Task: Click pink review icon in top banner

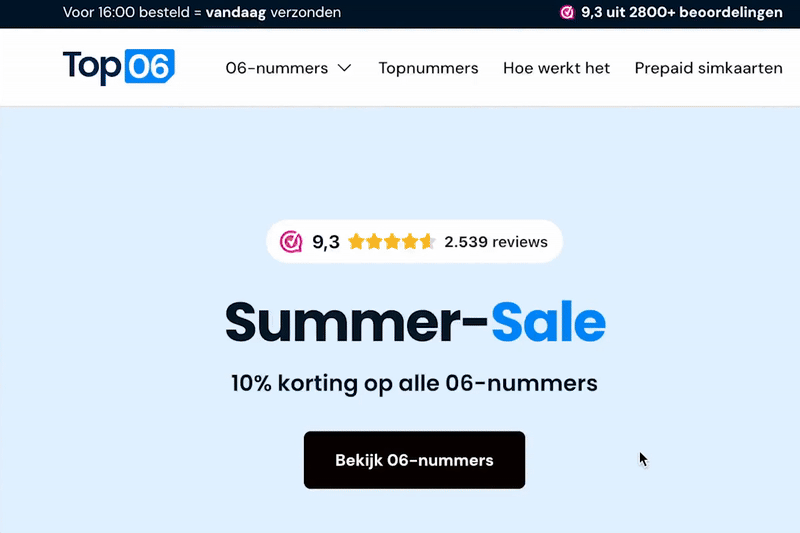Action: (x=567, y=12)
